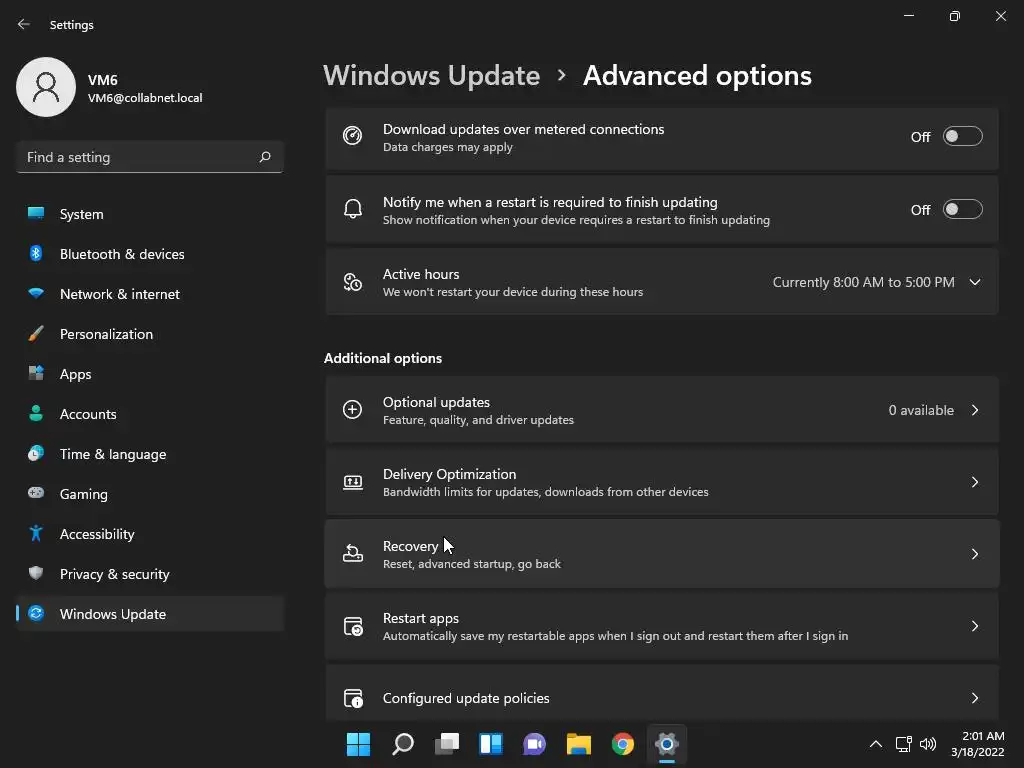Click Additional options heading
This screenshot has height=768, width=1024.
pyautogui.click(x=383, y=358)
